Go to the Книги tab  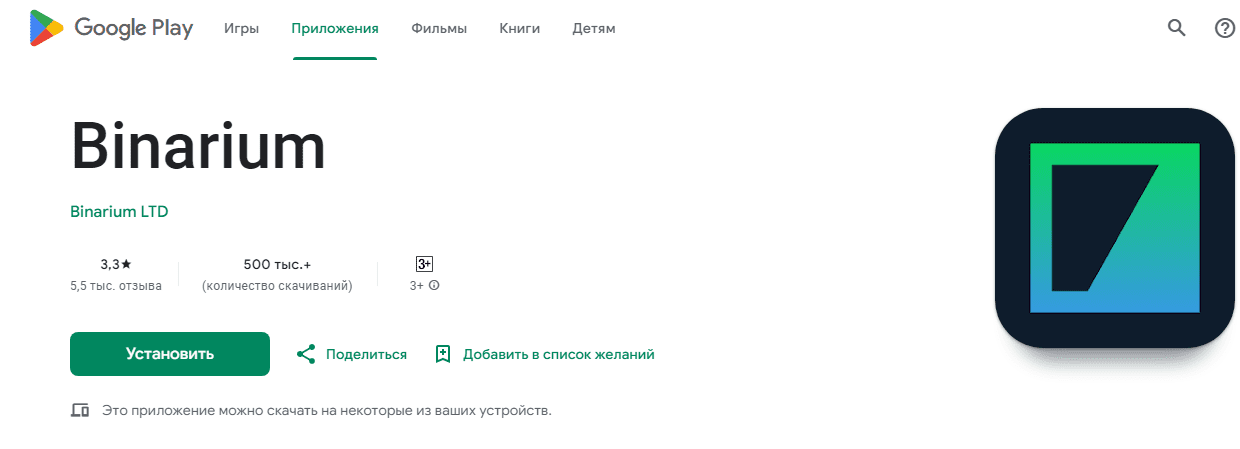point(520,28)
